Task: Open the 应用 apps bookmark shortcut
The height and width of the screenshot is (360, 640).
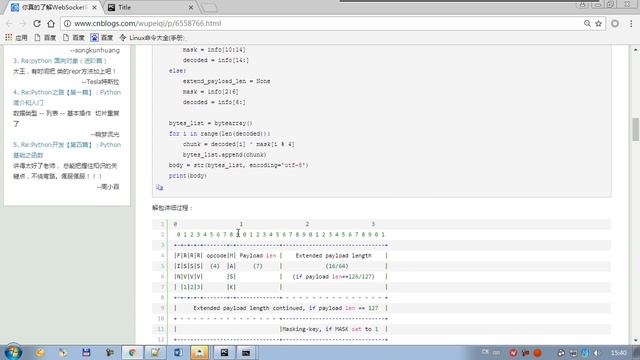Action: [x=16, y=38]
